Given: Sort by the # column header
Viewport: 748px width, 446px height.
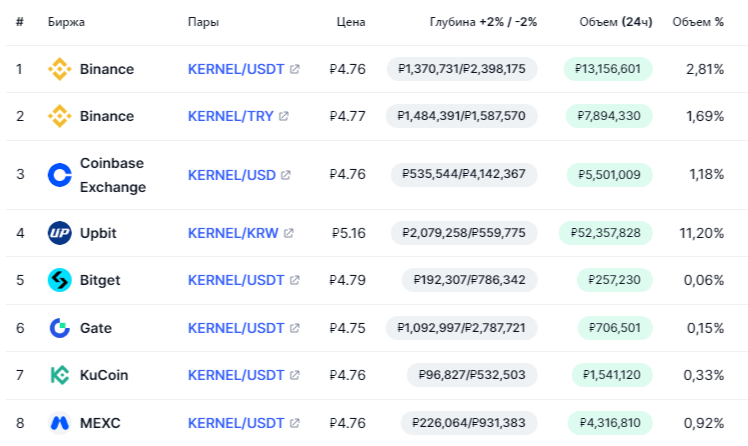Looking at the screenshot, I should click(x=20, y=22).
